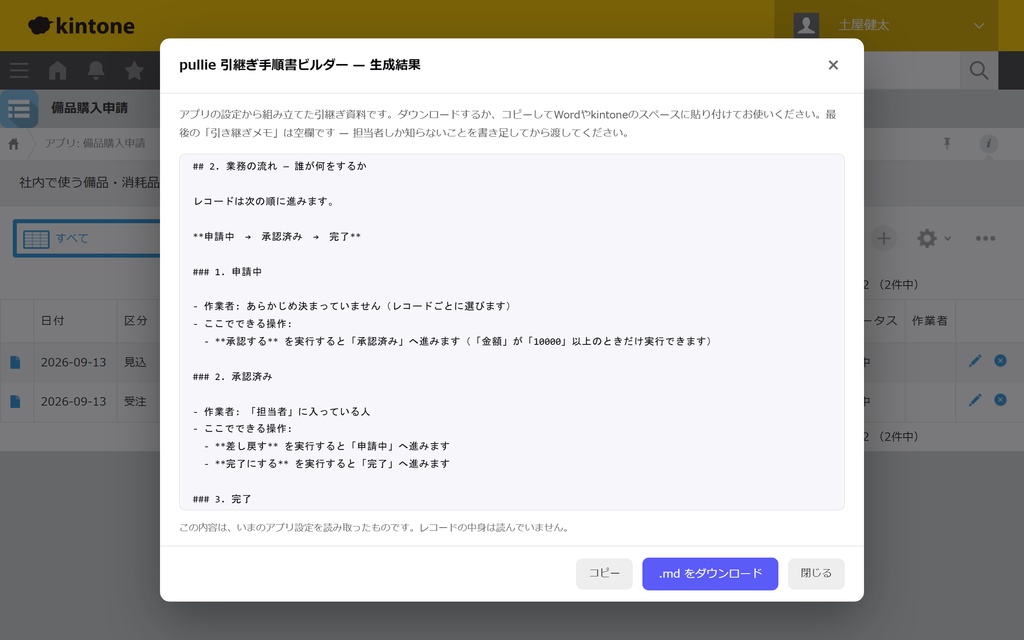Click the pin icon in the app bar
The image size is (1024, 640).
[x=947, y=143]
